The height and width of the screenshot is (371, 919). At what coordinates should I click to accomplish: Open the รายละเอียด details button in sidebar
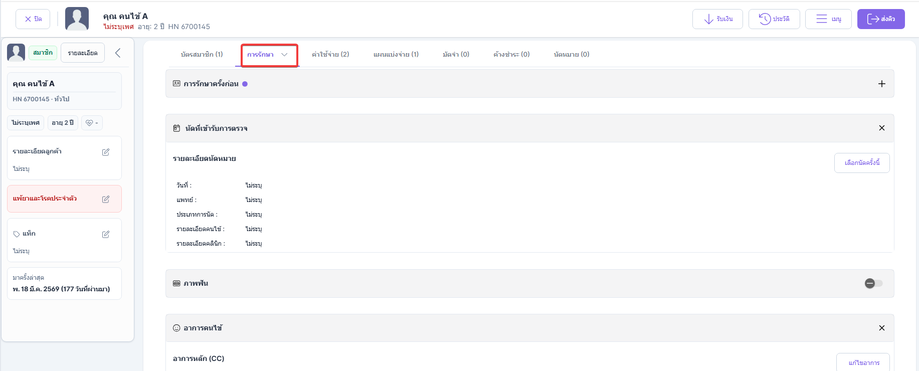click(x=83, y=53)
